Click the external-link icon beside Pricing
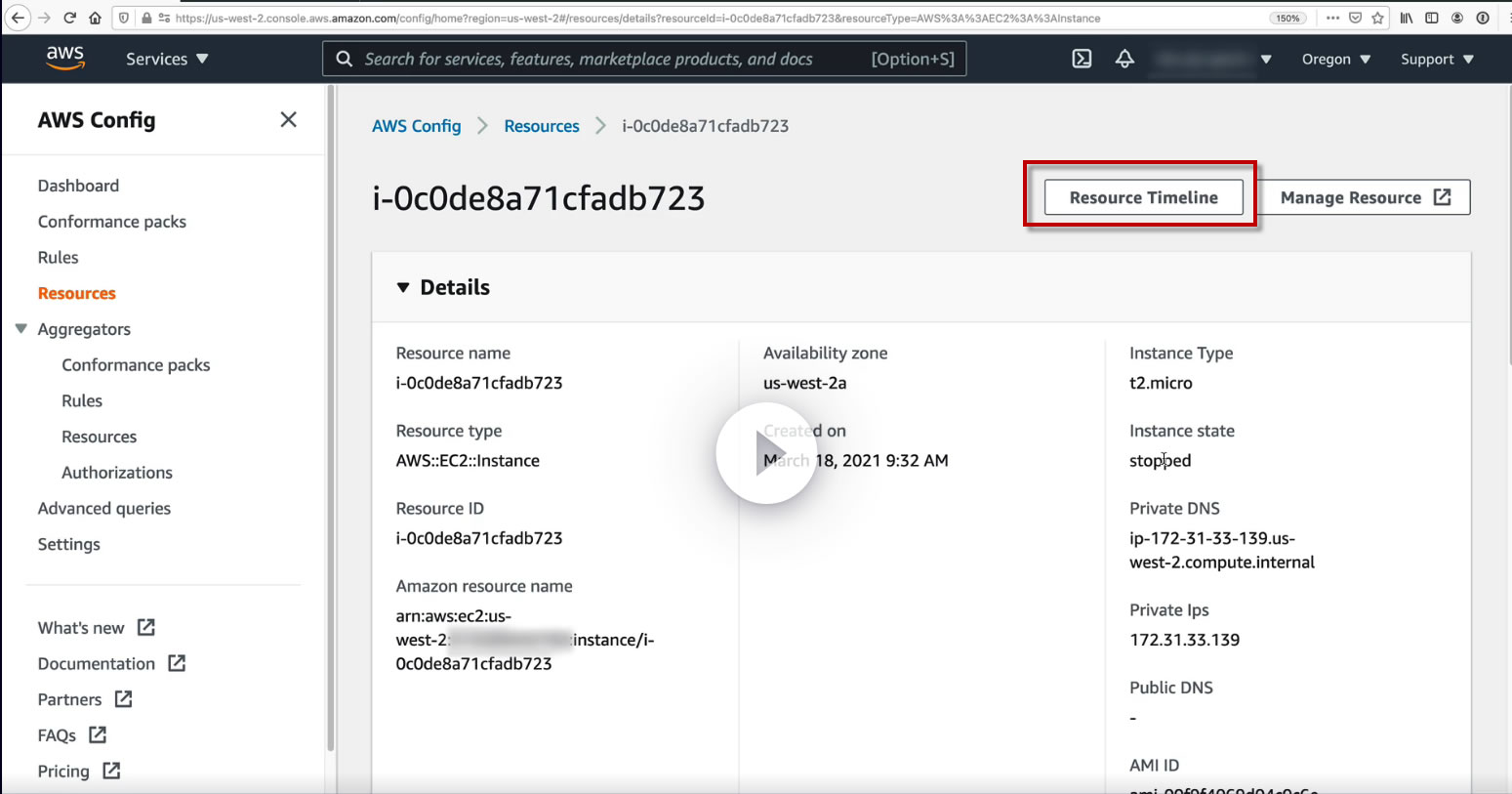This screenshot has width=1512, height=794. 111,771
